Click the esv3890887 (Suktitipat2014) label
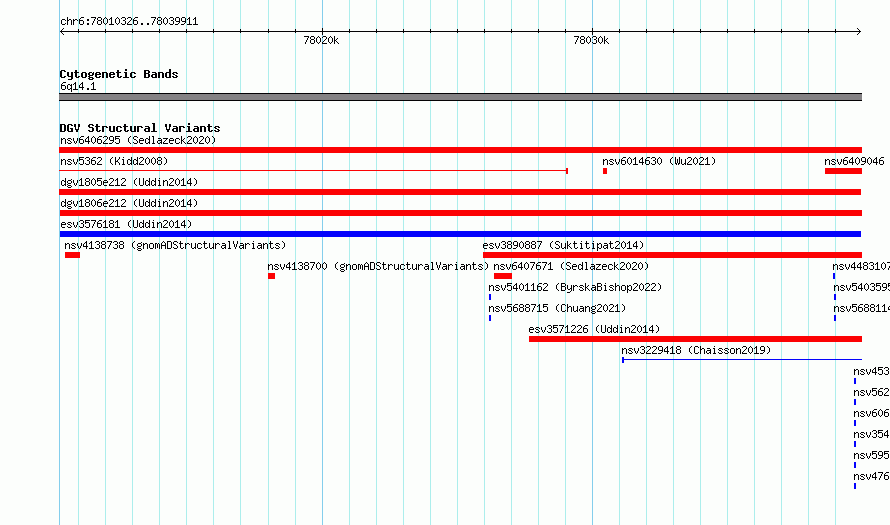 [x=563, y=245]
